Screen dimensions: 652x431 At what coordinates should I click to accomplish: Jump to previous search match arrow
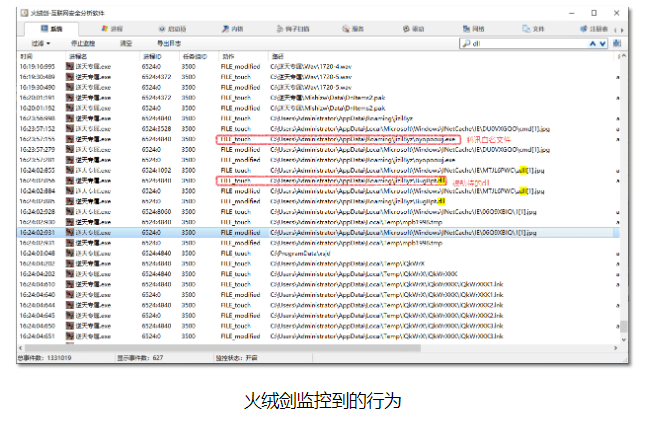pyautogui.click(x=593, y=43)
